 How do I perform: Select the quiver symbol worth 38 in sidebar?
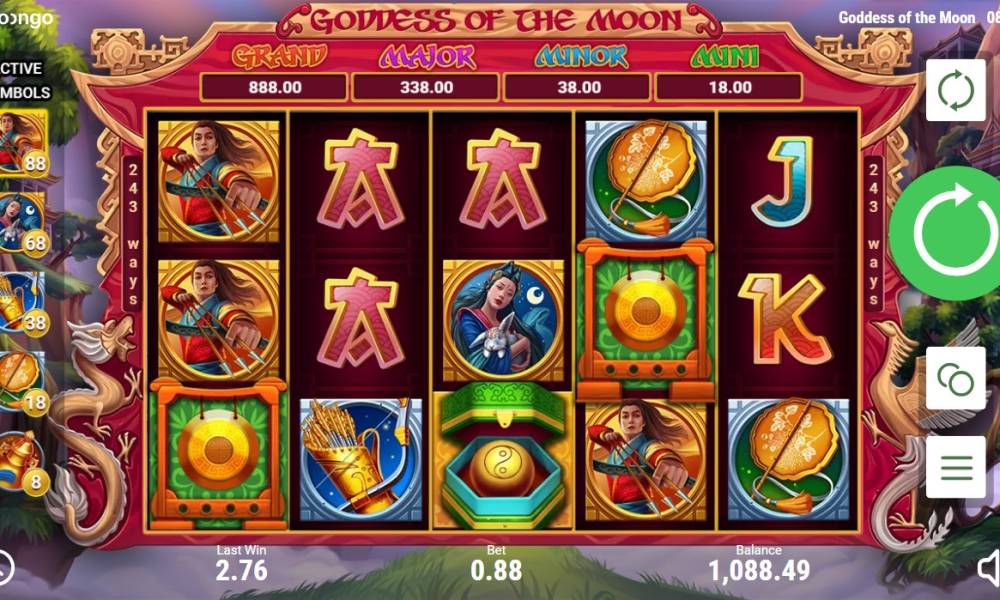(x=22, y=302)
